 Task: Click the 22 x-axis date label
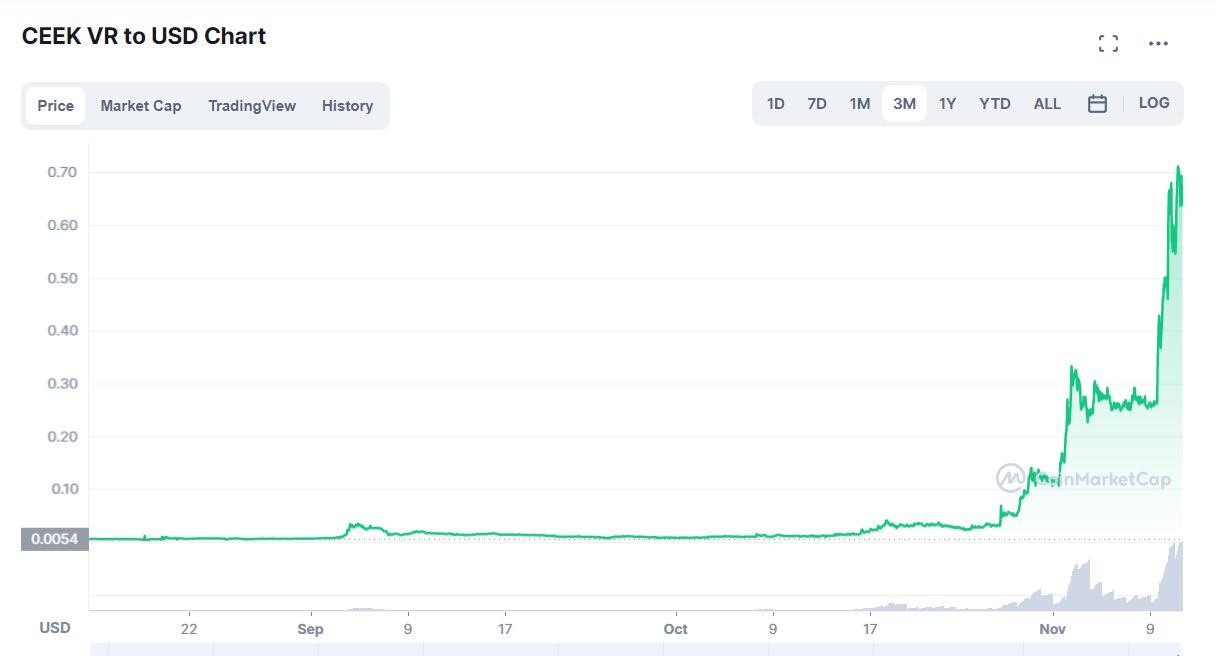click(x=189, y=629)
